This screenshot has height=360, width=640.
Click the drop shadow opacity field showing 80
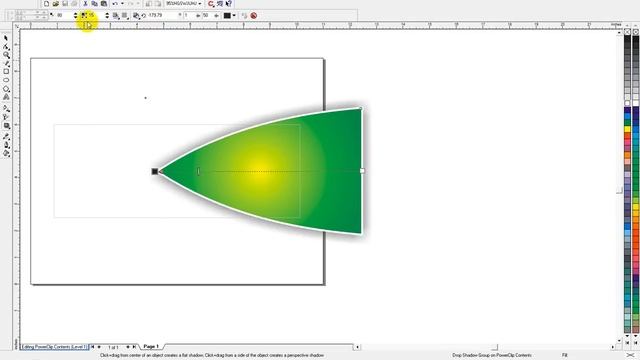(x=64, y=16)
